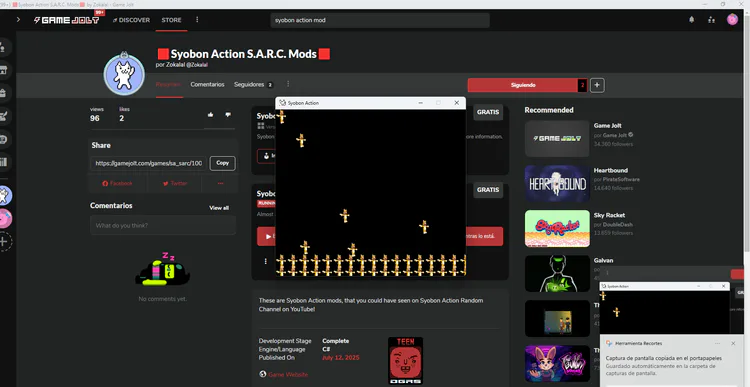
Task: Switch to the Comentarios tab
Action: 207,84
